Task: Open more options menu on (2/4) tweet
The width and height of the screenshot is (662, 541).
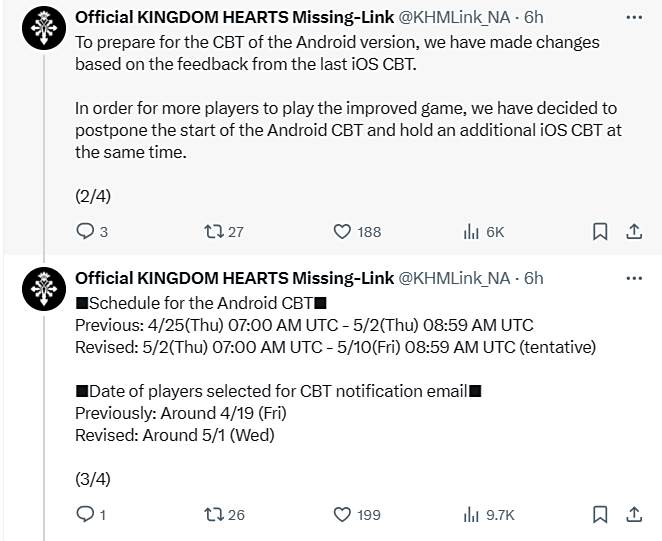Action: [x=634, y=17]
